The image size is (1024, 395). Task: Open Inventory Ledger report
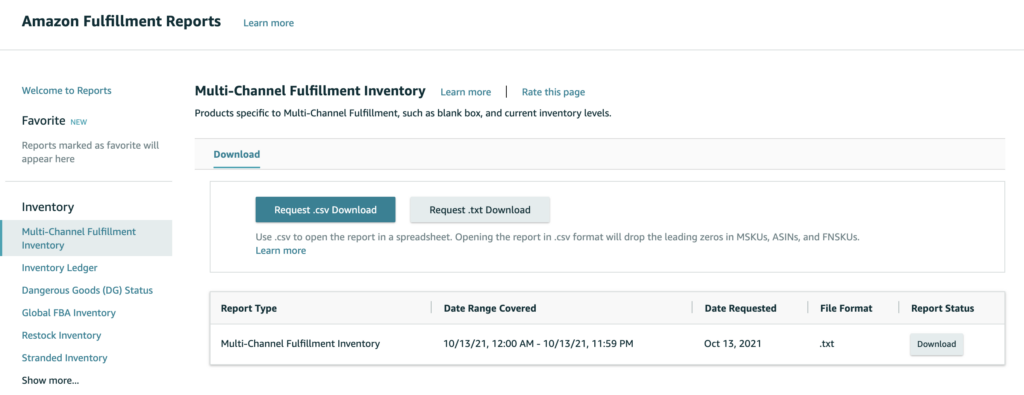coord(59,268)
